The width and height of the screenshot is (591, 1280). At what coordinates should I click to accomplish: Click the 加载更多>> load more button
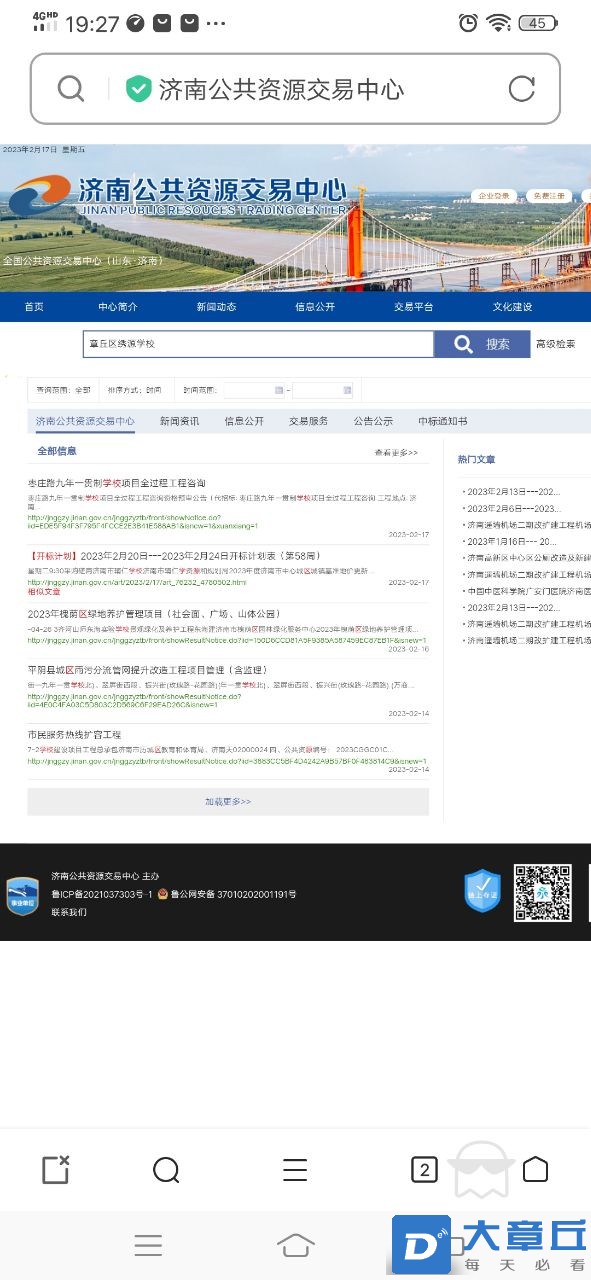click(x=228, y=802)
